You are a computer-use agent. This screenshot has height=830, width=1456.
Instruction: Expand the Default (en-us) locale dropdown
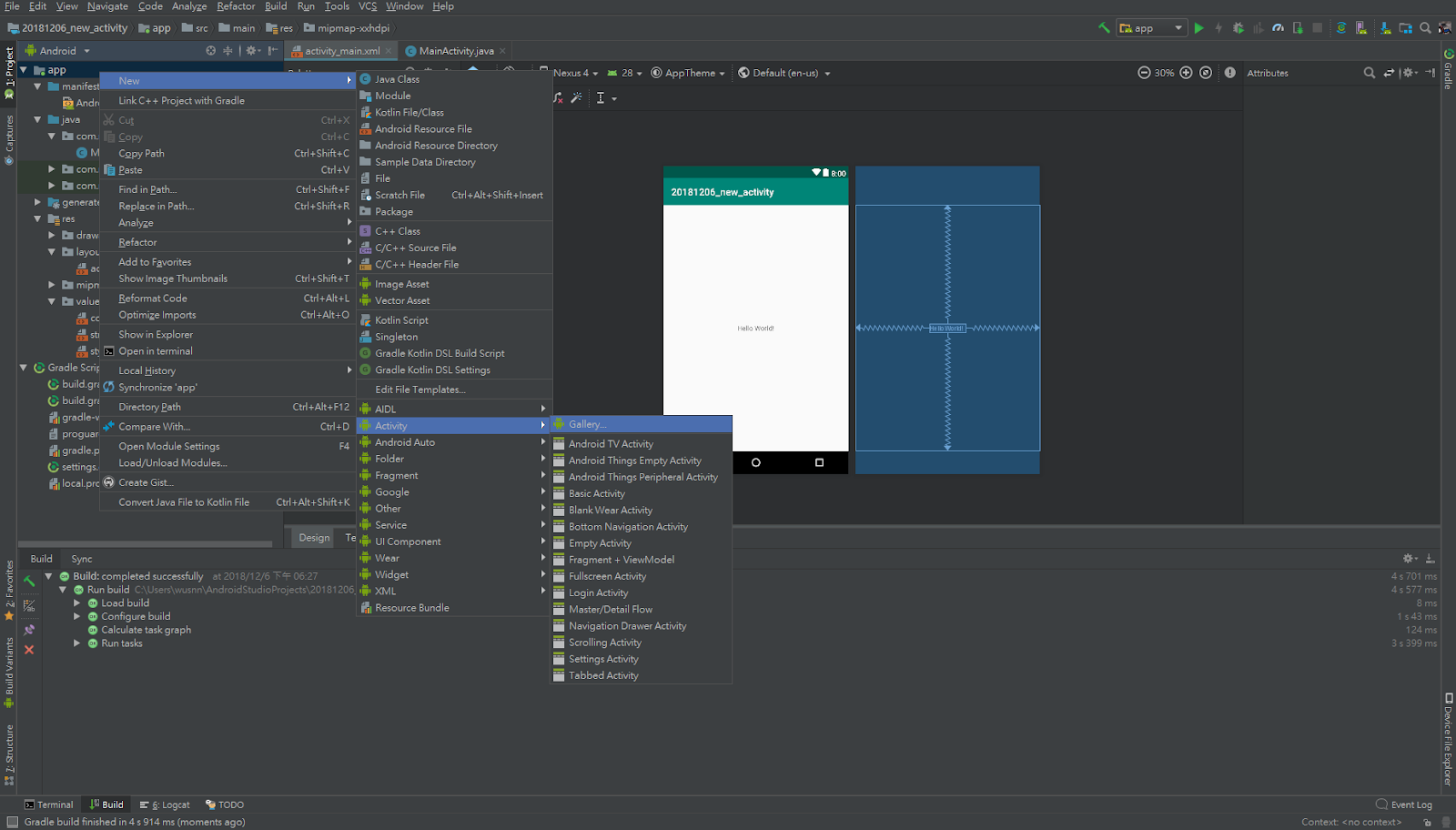pos(784,73)
